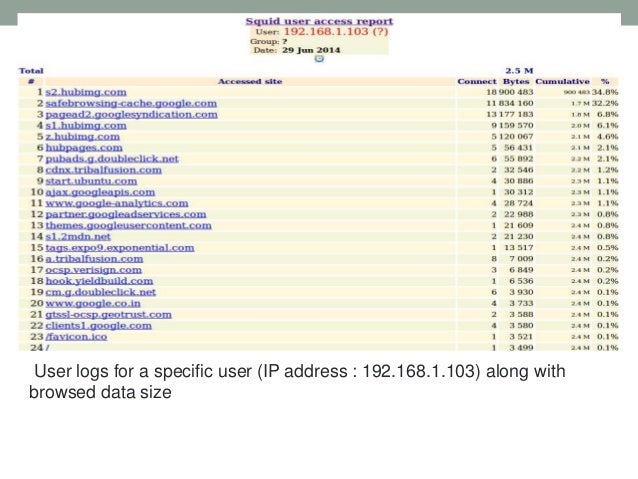The width and height of the screenshot is (638, 479).
Task: Click bytes value 32 546 in row 8
Action: click(x=521, y=170)
